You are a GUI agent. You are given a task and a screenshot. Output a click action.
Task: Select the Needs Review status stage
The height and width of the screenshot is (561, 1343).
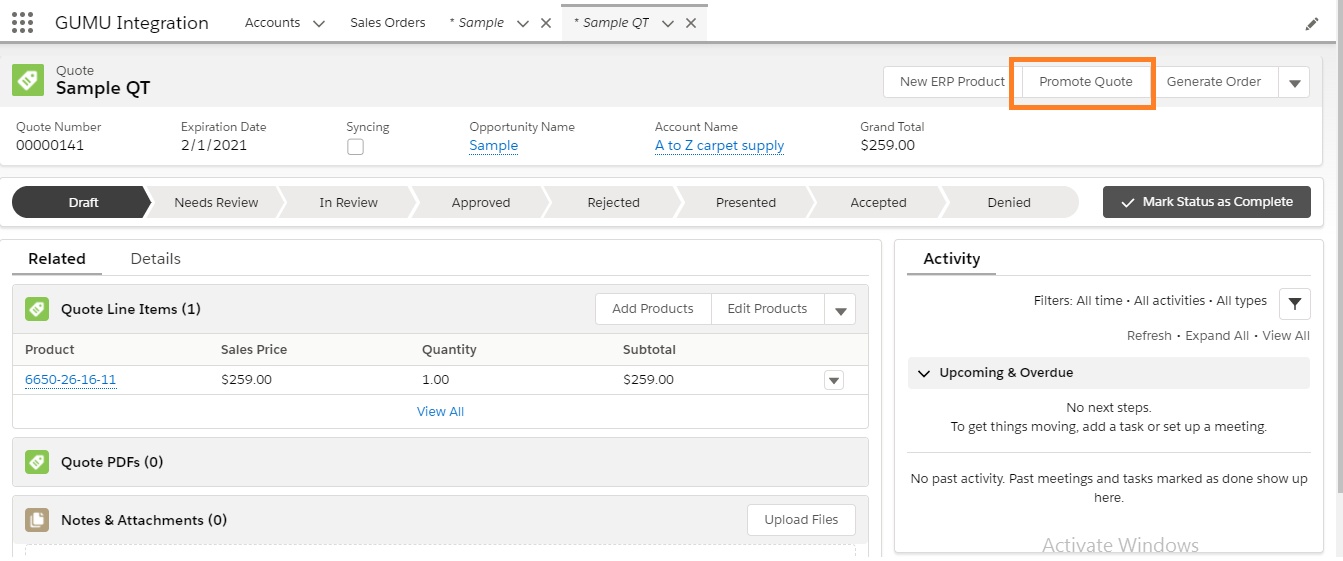pyautogui.click(x=216, y=202)
